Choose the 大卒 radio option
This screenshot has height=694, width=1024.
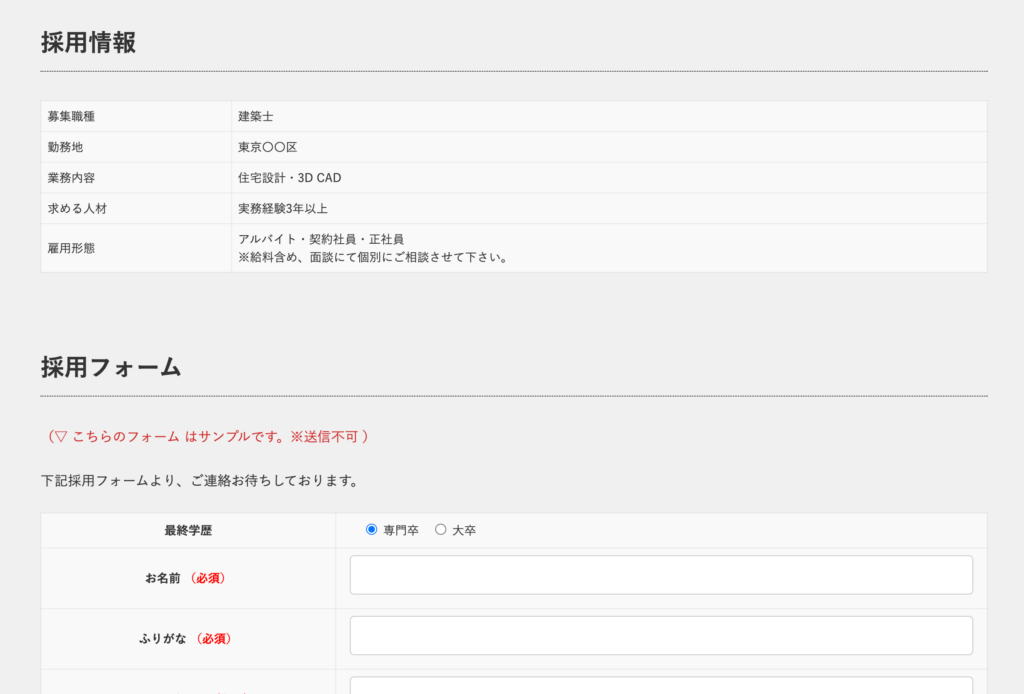(441, 530)
